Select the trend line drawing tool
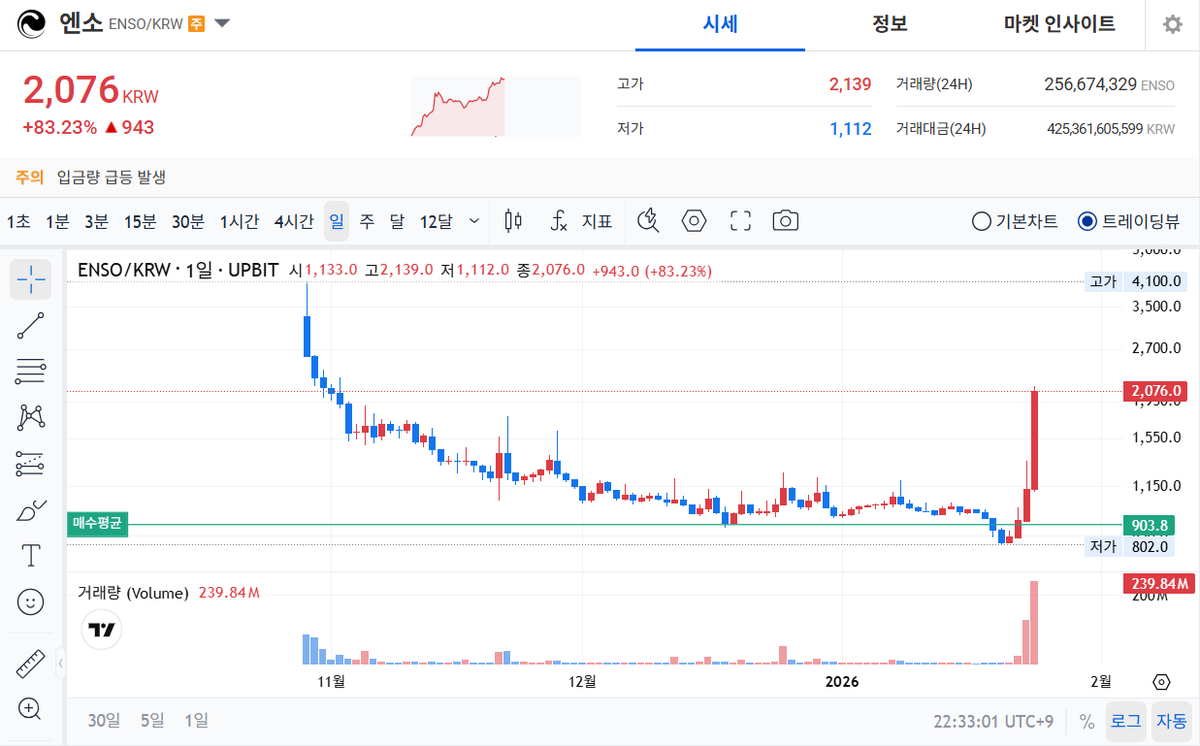Viewport: 1200px width, 746px height. 31,325
